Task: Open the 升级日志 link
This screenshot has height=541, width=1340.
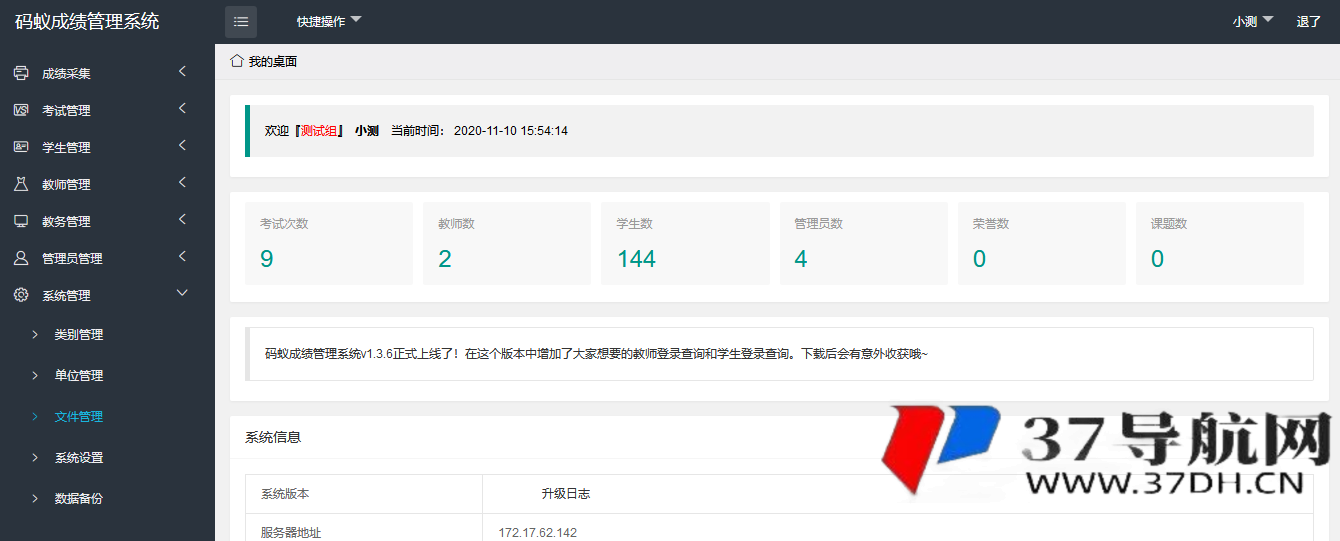Action: tap(565, 494)
